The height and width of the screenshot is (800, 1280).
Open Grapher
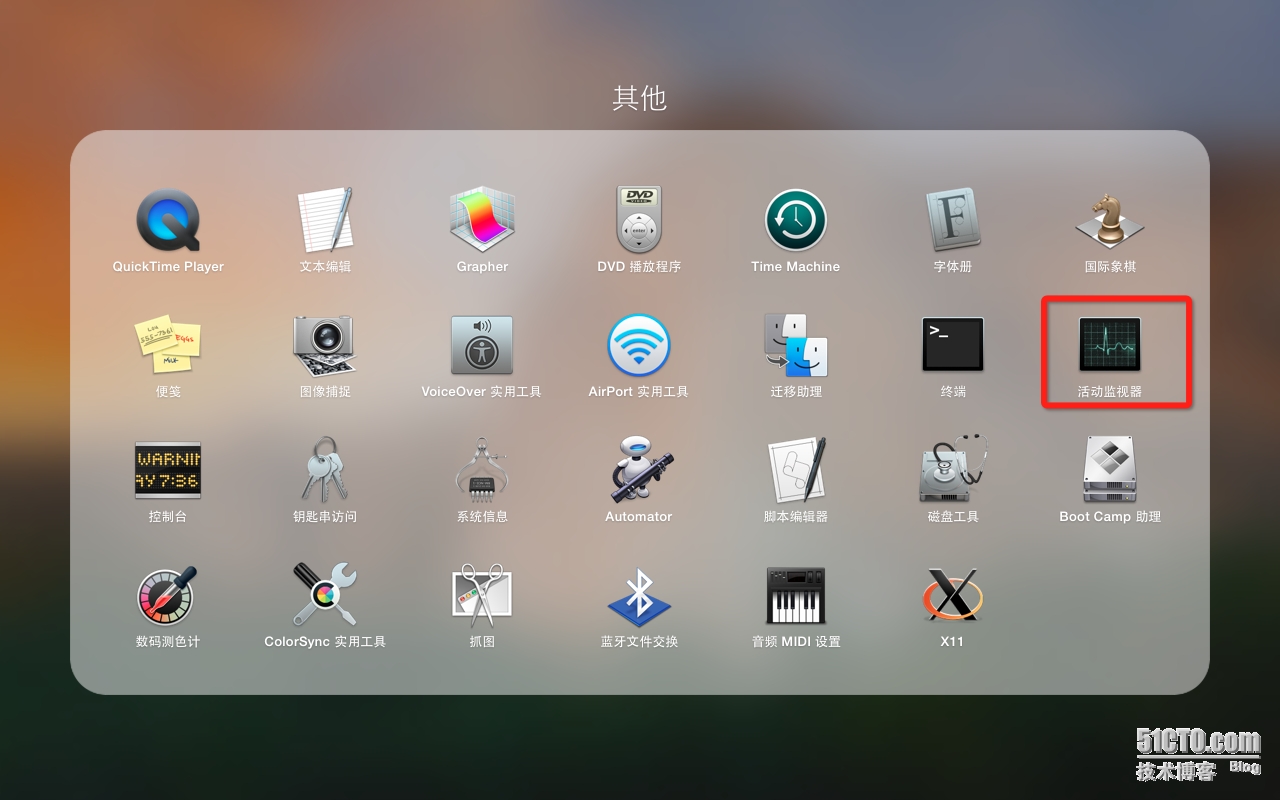pos(482,220)
